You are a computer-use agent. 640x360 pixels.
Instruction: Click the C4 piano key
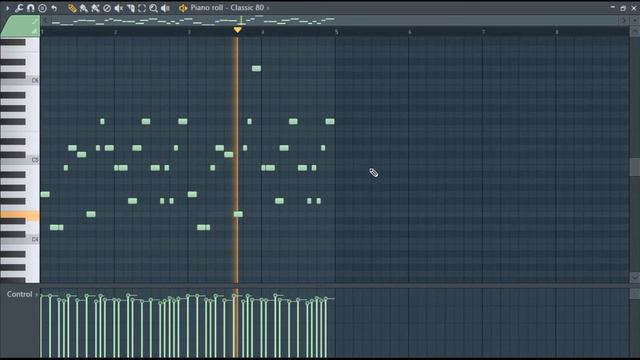(x=20, y=240)
